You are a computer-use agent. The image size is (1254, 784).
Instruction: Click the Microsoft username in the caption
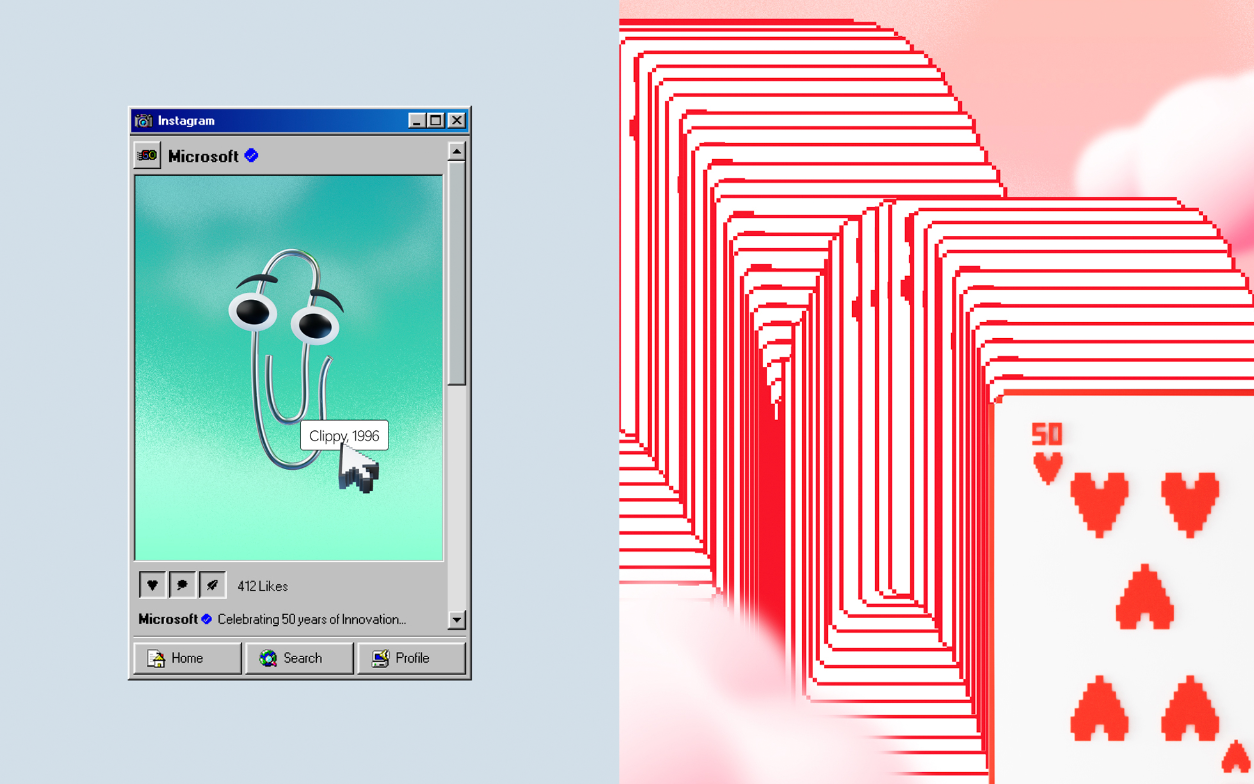click(168, 619)
